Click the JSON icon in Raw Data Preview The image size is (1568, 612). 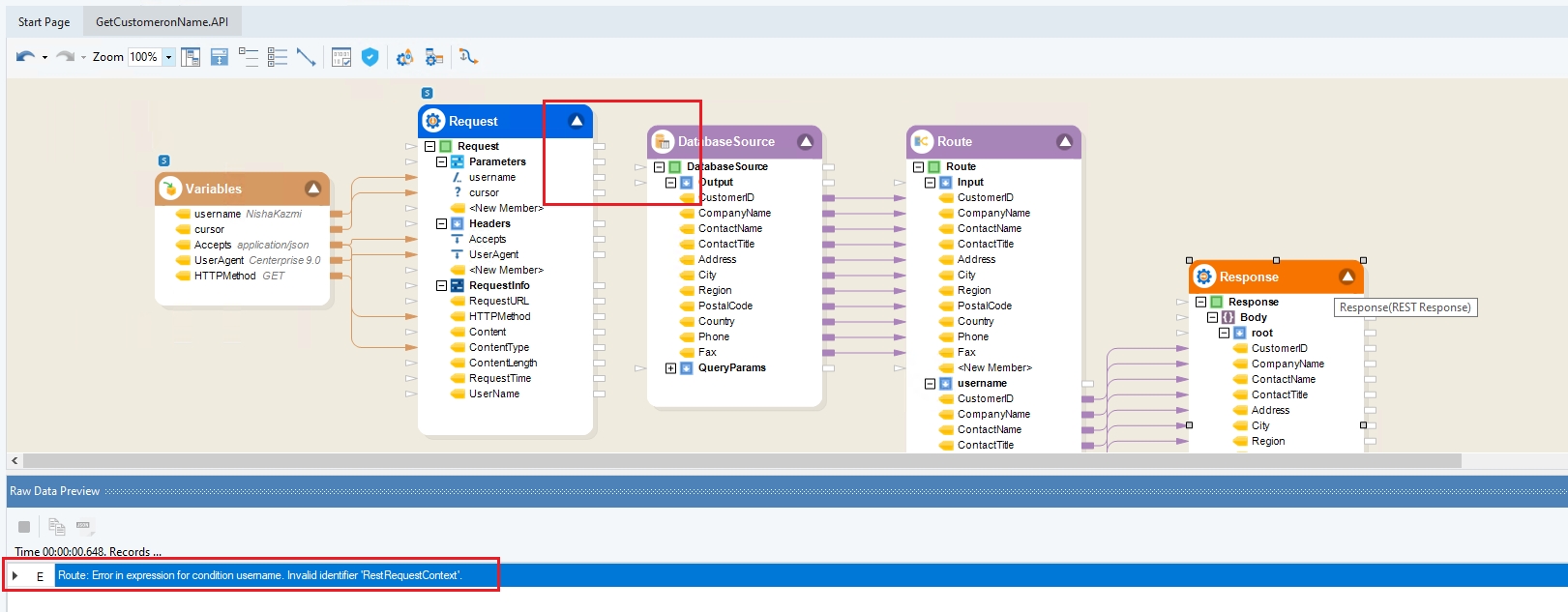pyautogui.click(x=84, y=527)
